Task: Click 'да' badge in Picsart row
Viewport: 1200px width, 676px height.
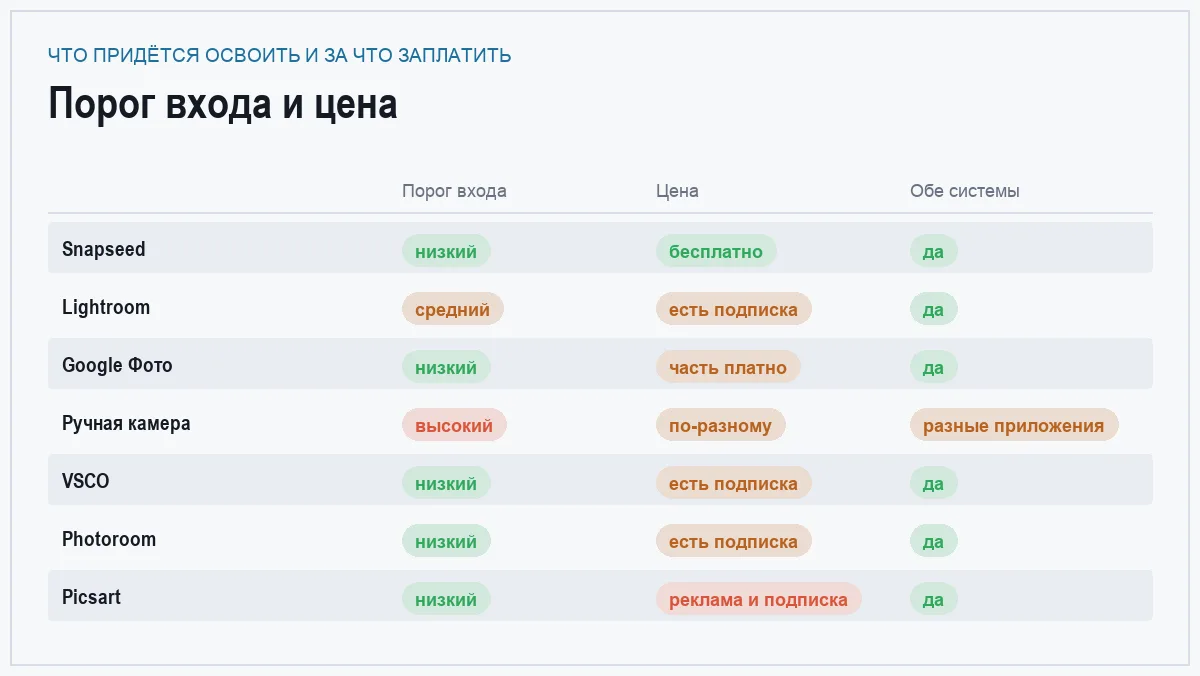Action: tap(934, 599)
